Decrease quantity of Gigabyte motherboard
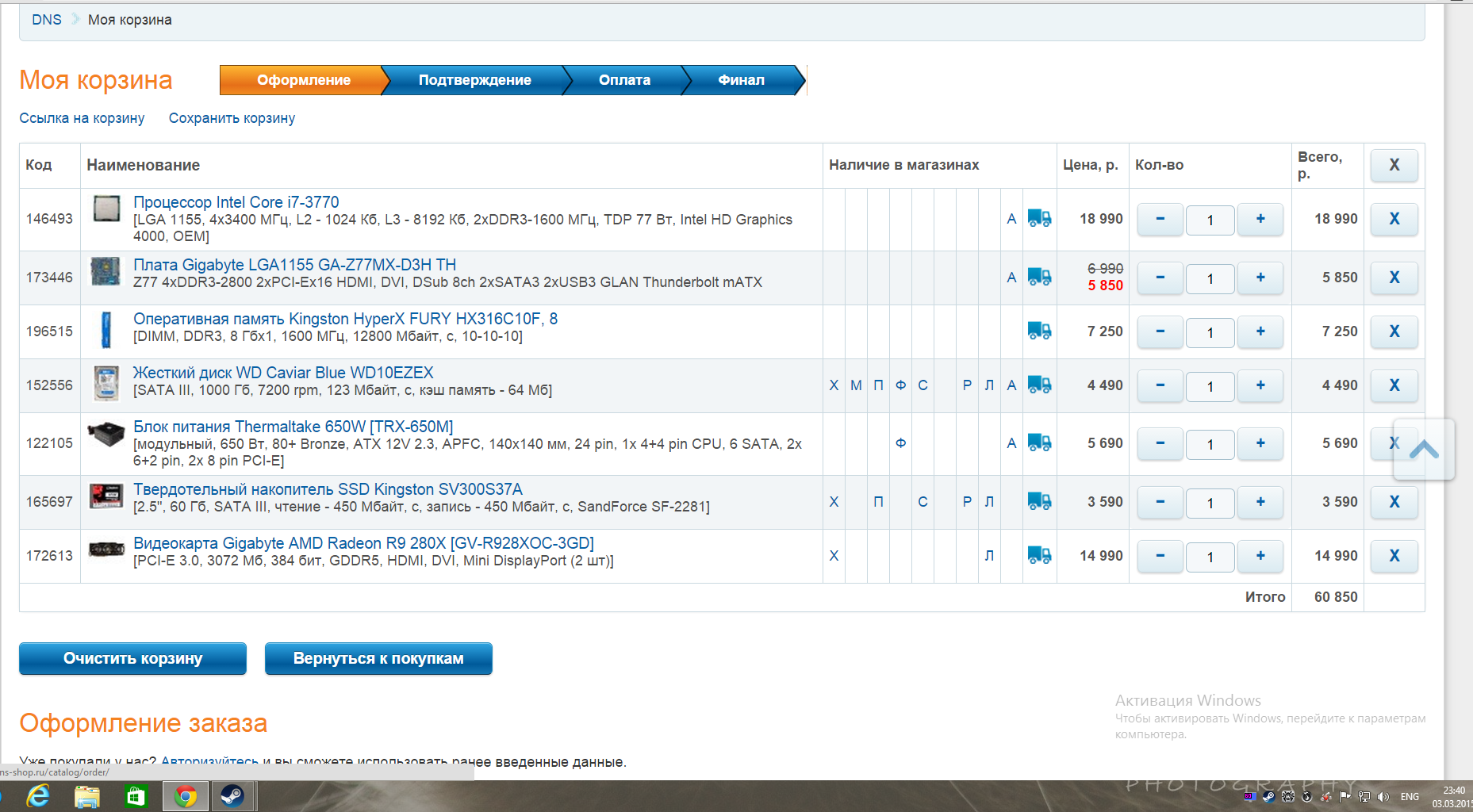1473x812 pixels. click(1160, 278)
